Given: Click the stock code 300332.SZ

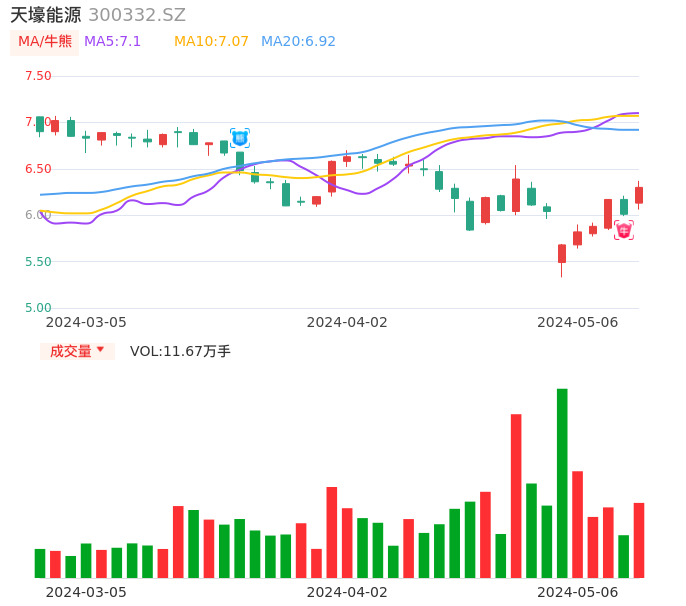Looking at the screenshot, I should [x=137, y=15].
